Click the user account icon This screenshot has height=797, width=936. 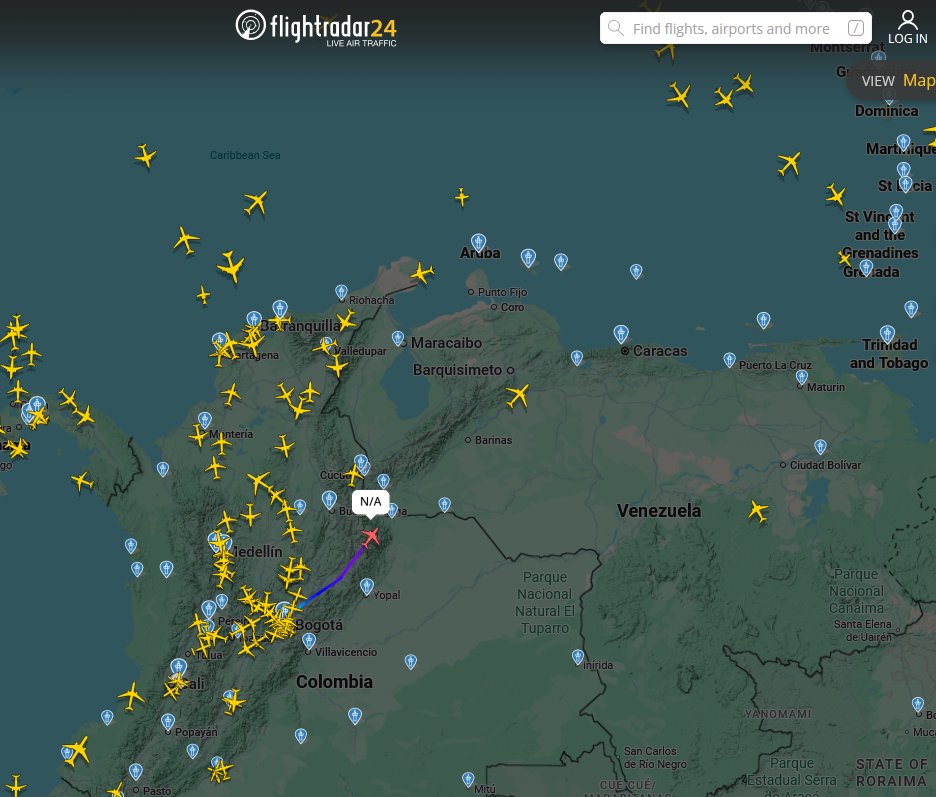[907, 18]
